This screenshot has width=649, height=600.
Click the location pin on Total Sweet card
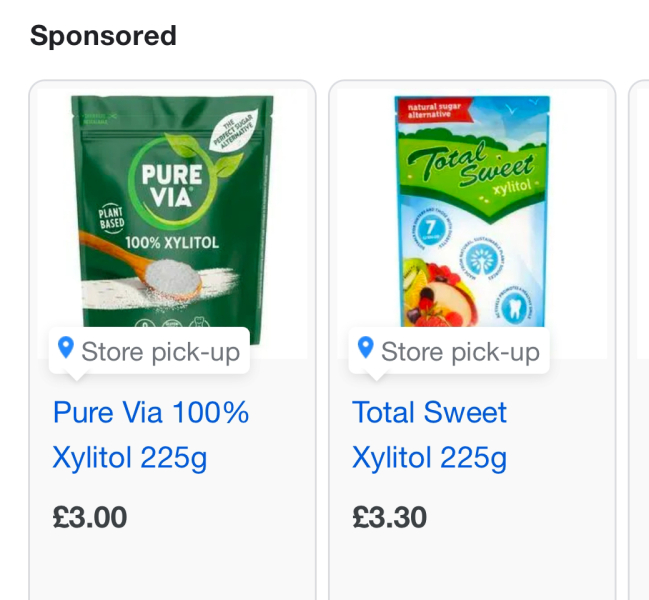[366, 348]
